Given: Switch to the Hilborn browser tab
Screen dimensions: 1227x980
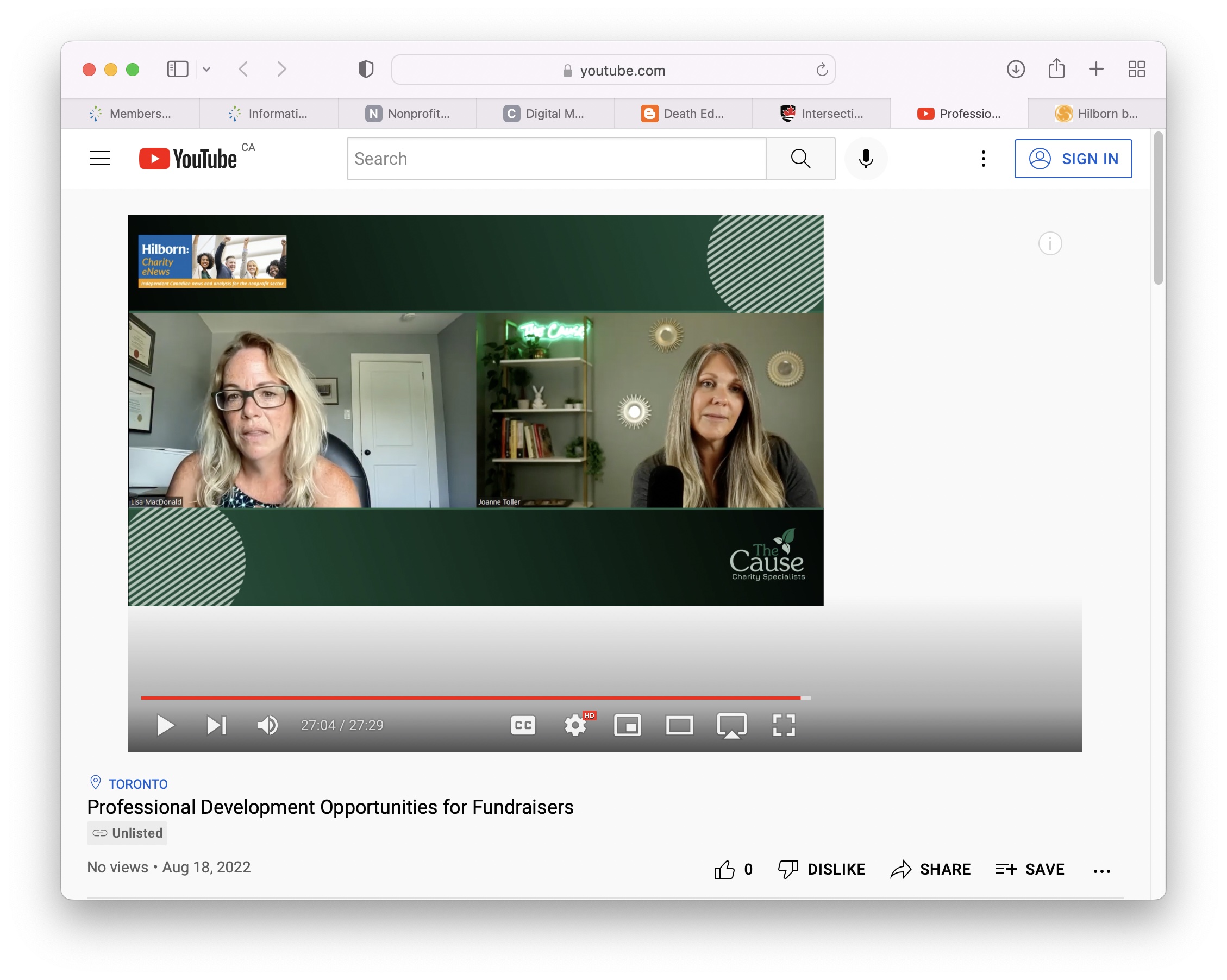Looking at the screenshot, I should tap(1098, 113).
